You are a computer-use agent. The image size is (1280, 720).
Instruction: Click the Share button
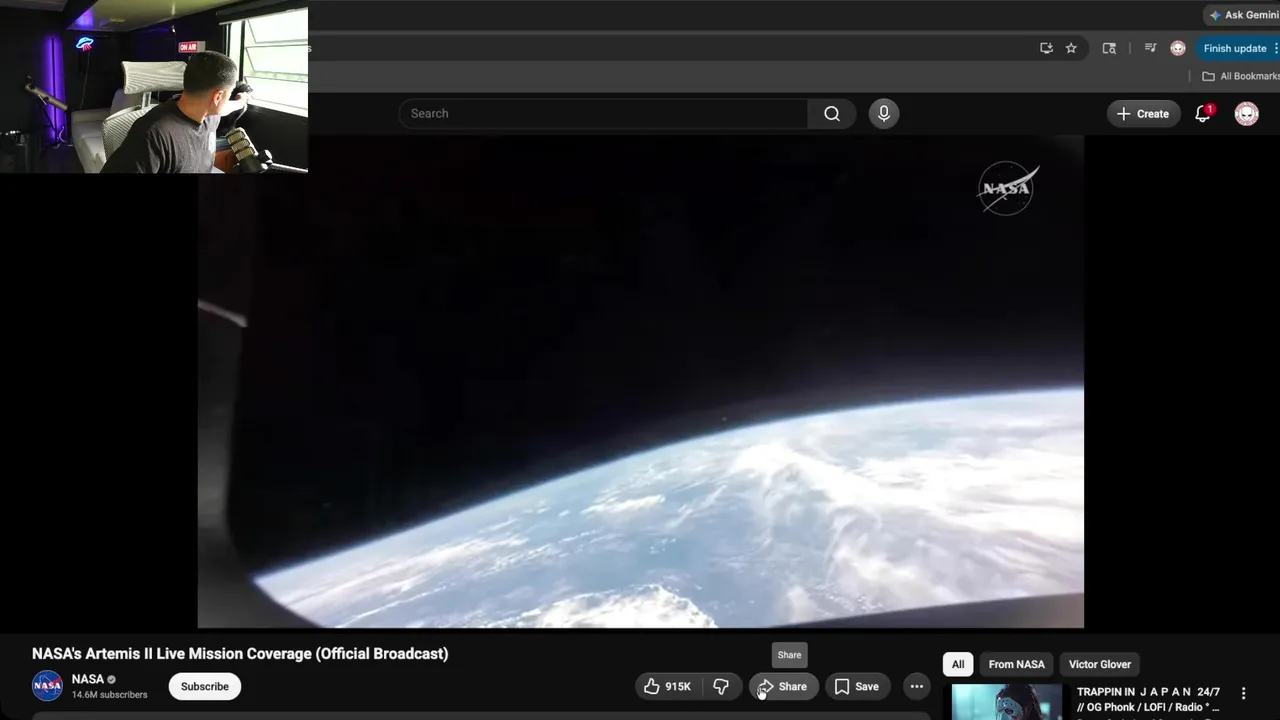click(x=783, y=686)
